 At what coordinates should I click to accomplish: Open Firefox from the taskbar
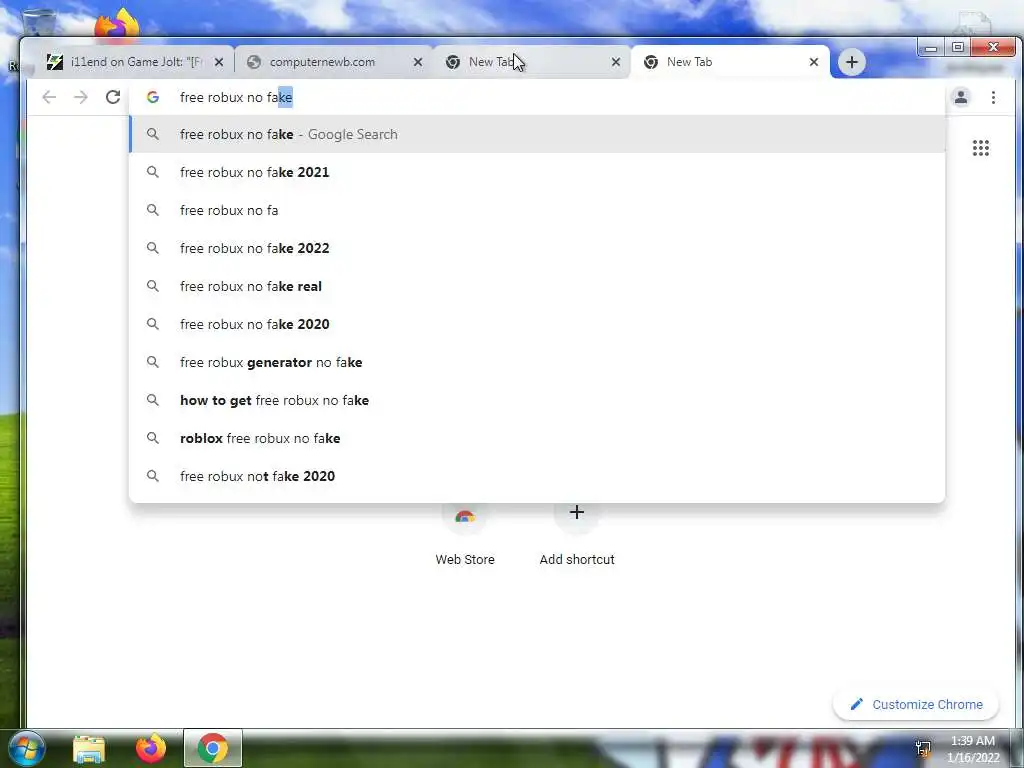(151, 748)
